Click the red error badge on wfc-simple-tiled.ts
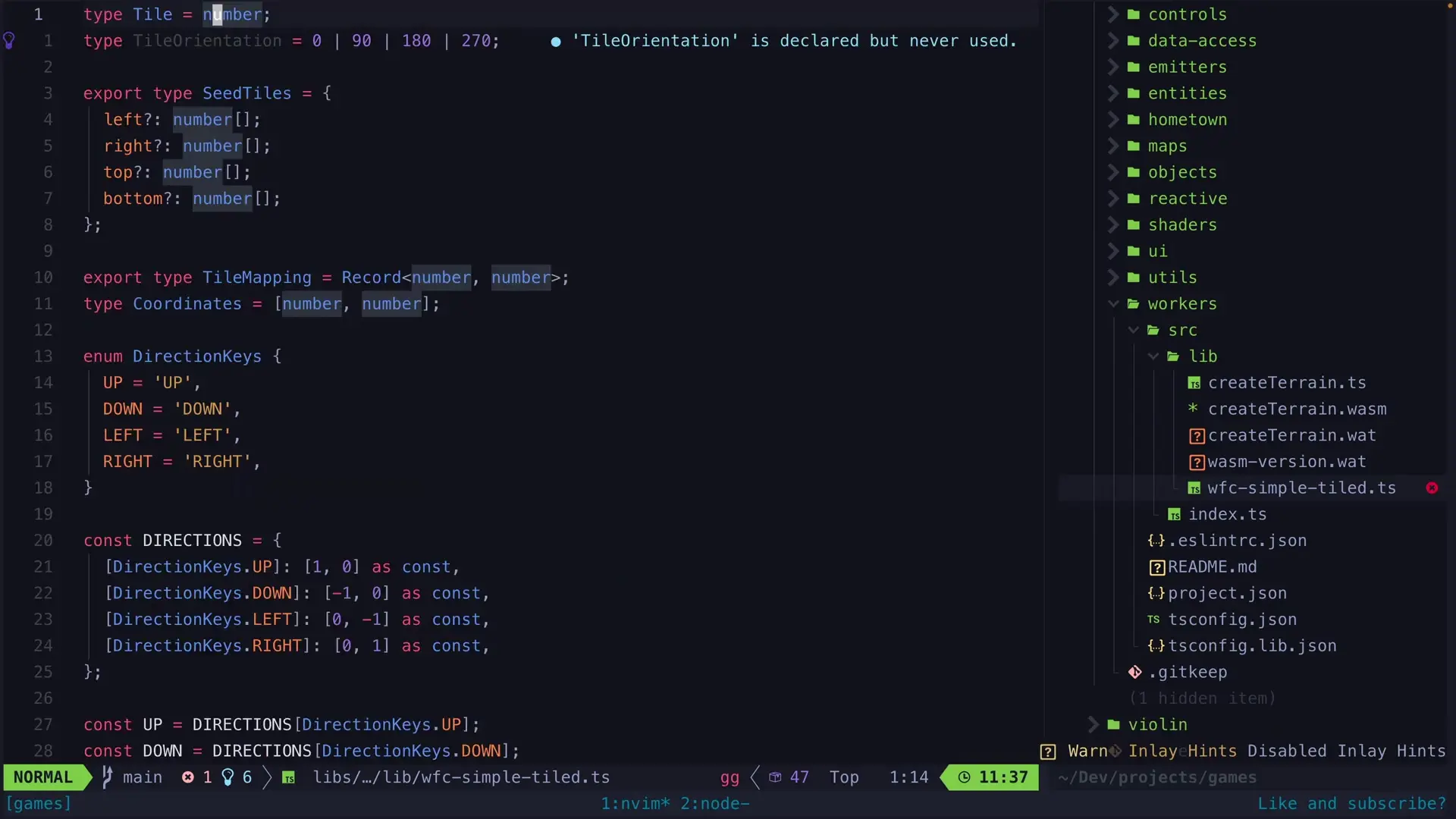The image size is (1456, 819). coord(1432,488)
